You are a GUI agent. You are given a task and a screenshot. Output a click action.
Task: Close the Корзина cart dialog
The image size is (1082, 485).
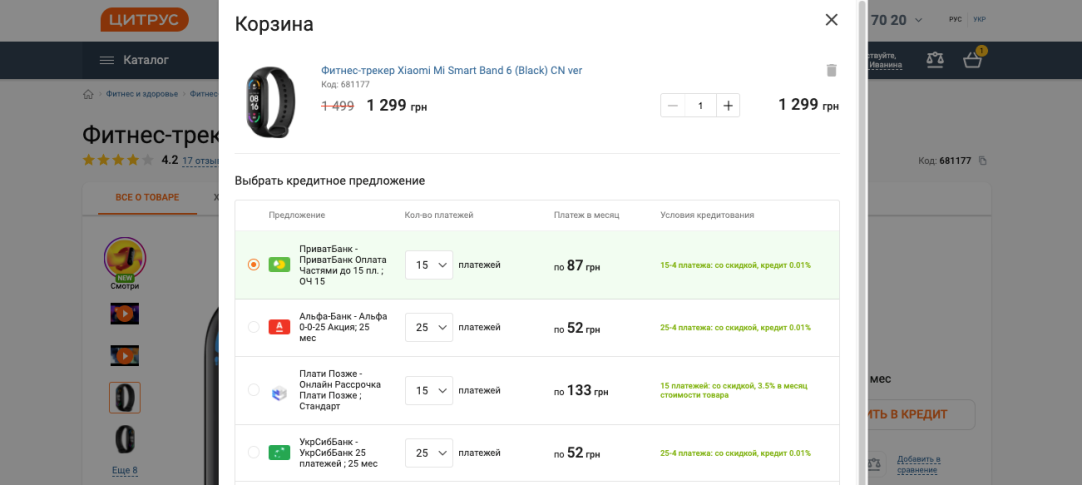point(832,20)
